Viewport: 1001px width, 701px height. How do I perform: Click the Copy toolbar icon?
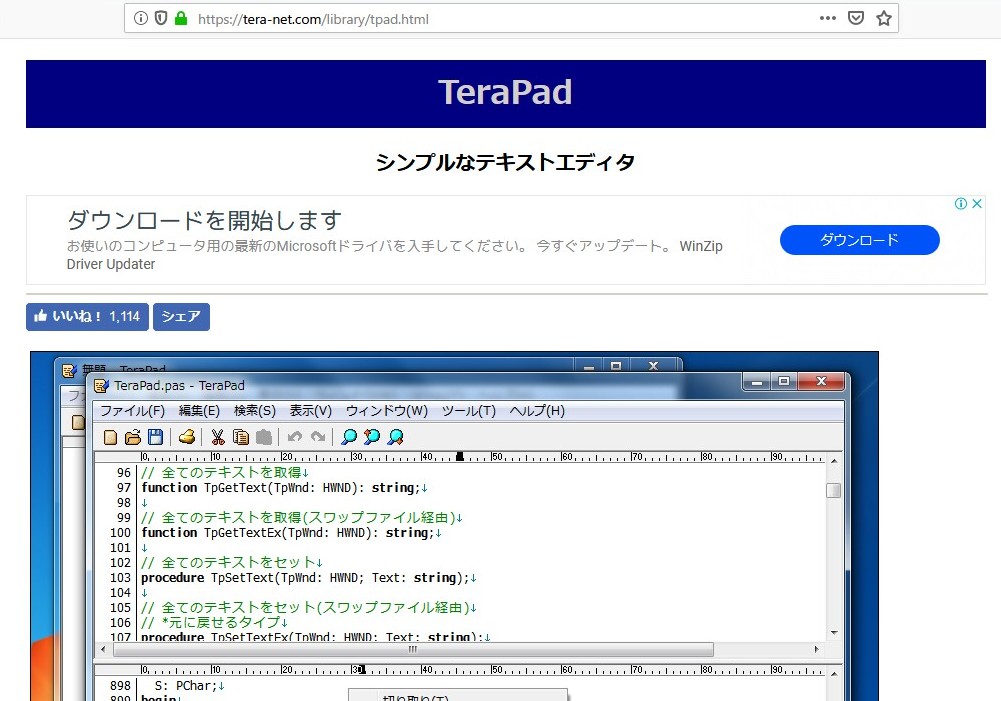[x=241, y=437]
